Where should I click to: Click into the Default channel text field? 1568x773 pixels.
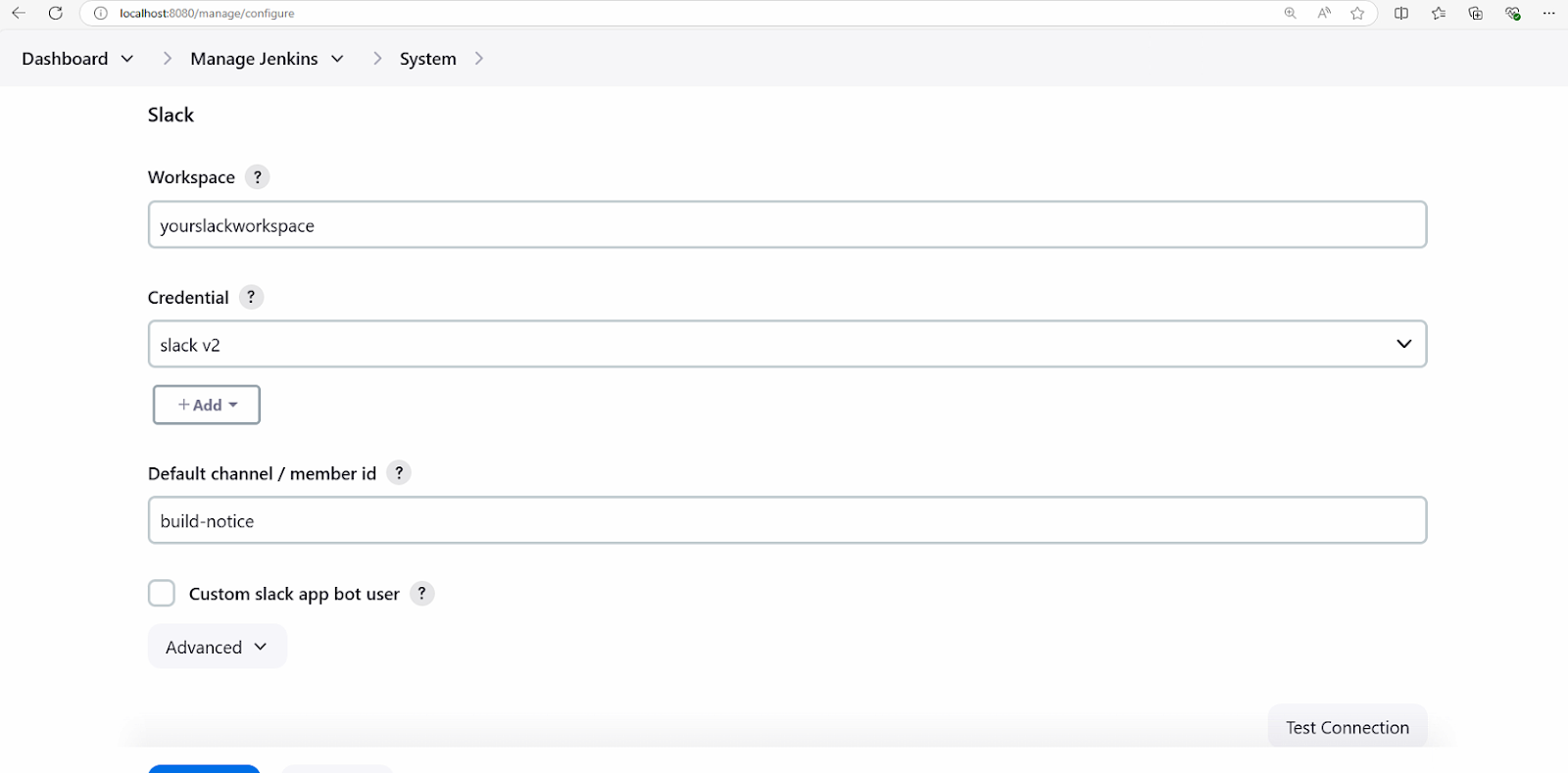point(787,520)
